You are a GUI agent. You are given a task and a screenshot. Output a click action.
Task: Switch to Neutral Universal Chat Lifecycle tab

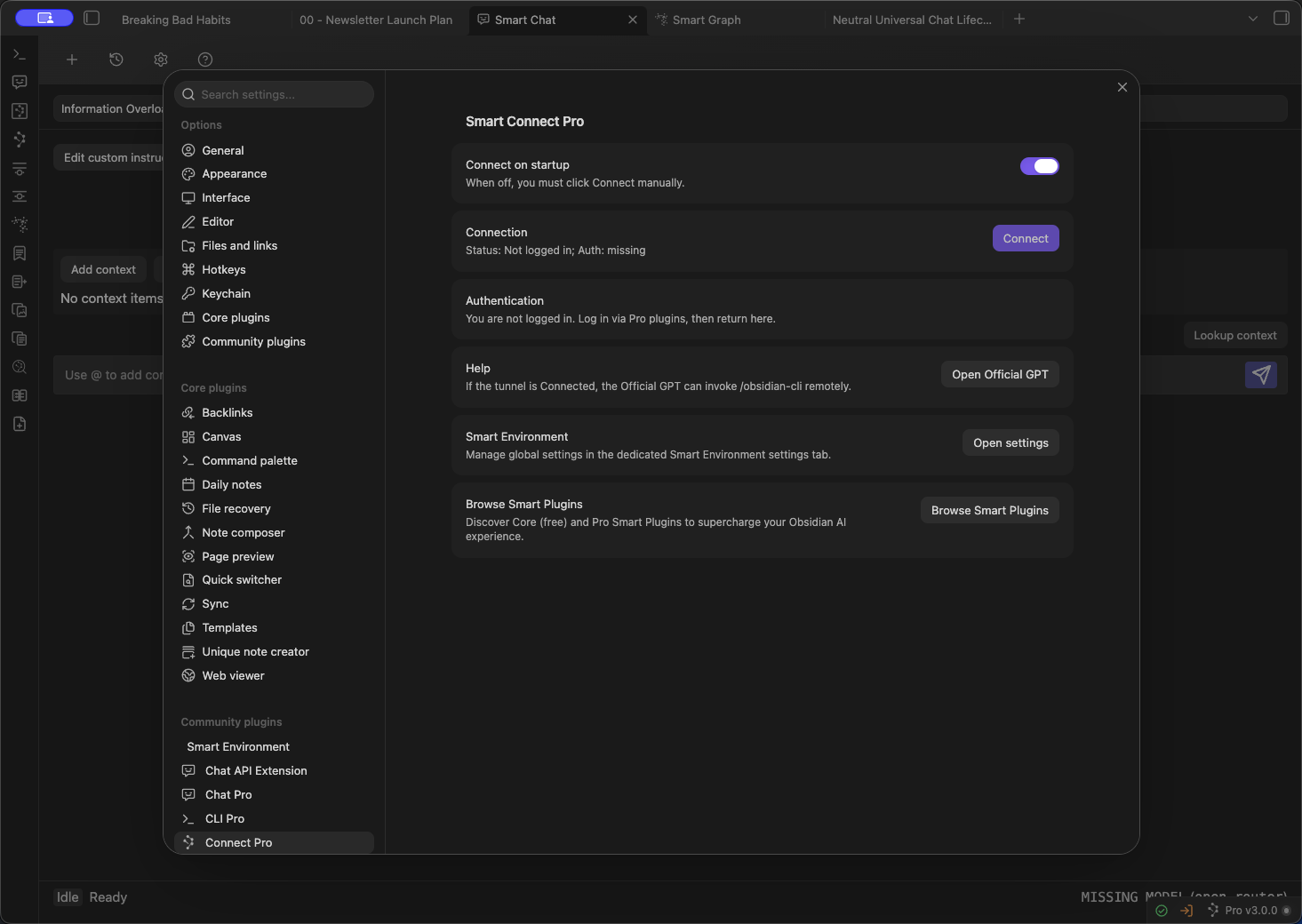tap(912, 20)
